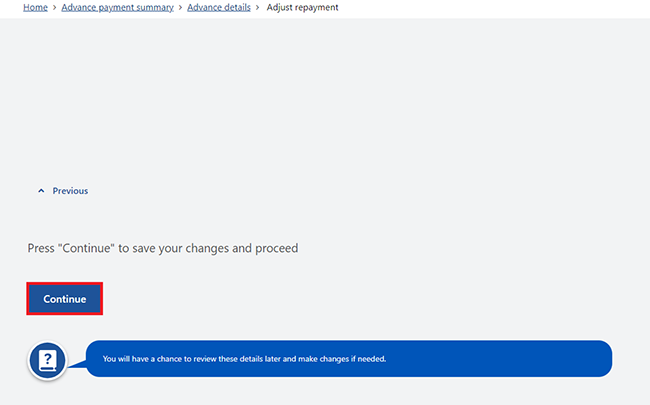Click the chevron after Advance details
650x405 pixels.
[257, 7]
